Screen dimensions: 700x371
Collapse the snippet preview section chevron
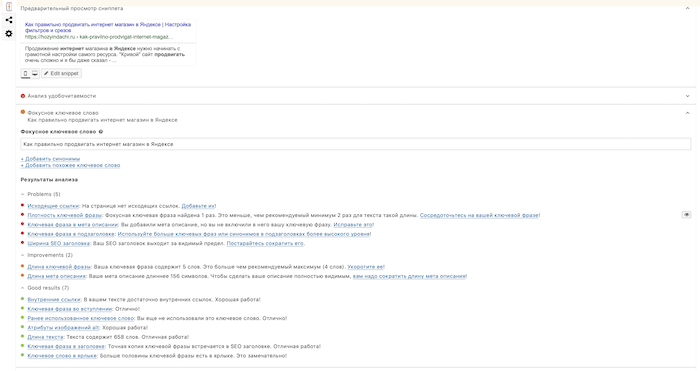point(688,8)
